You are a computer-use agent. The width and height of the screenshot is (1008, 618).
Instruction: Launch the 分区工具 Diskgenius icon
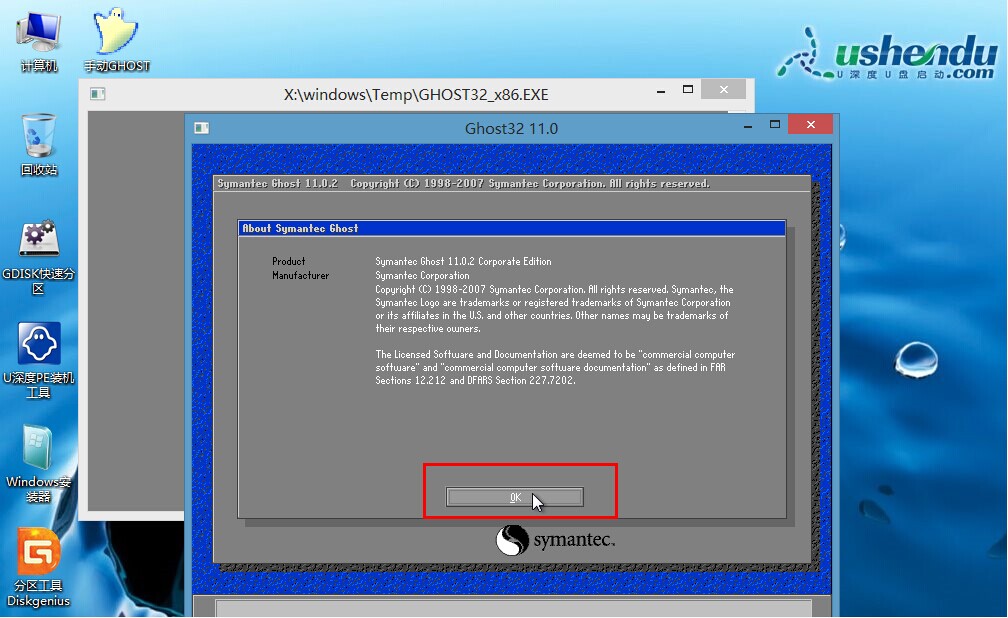[x=39, y=567]
